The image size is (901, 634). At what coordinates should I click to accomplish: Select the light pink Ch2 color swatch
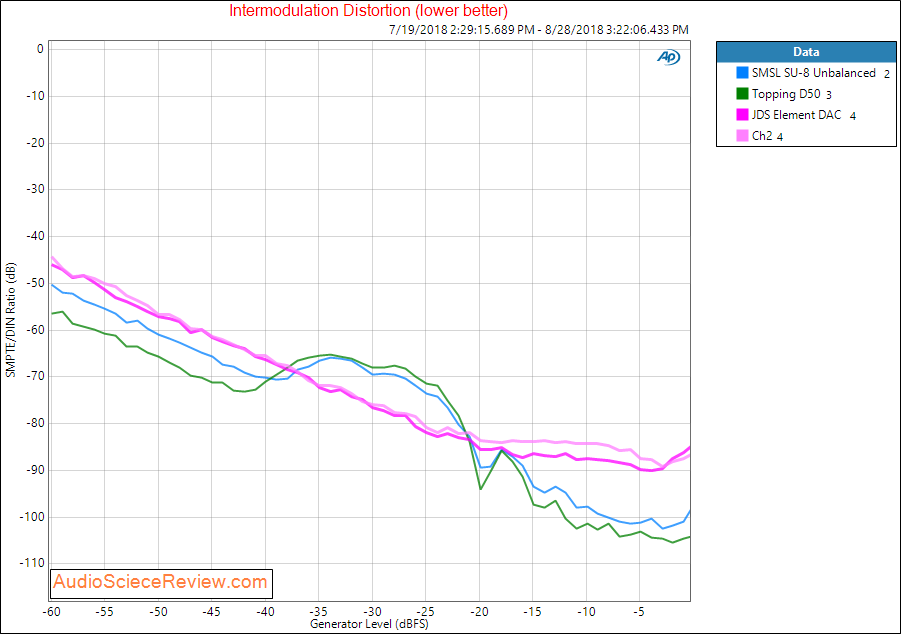tap(742, 136)
